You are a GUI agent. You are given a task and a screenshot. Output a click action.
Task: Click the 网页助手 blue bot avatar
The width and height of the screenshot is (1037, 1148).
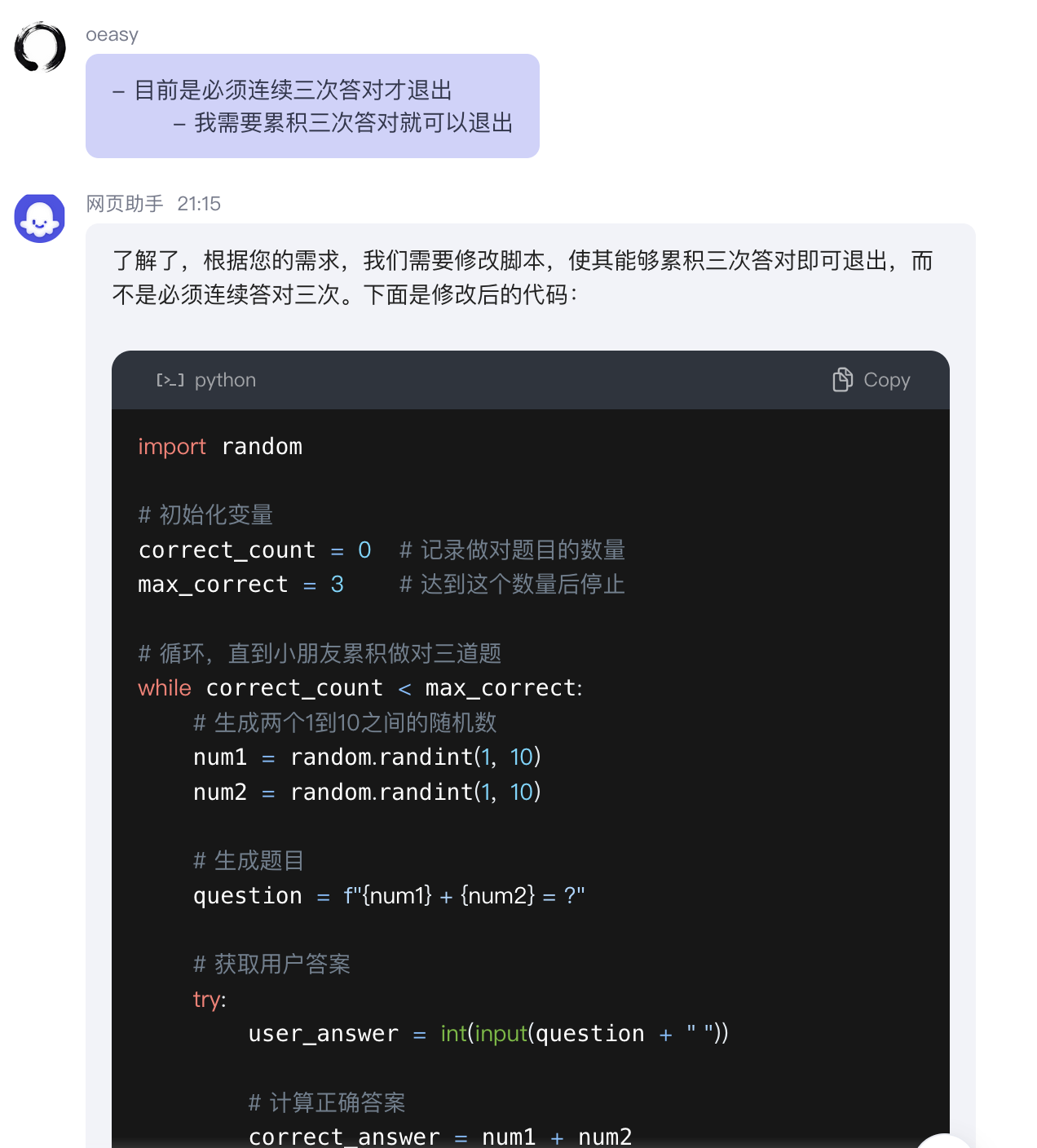[x=40, y=219]
